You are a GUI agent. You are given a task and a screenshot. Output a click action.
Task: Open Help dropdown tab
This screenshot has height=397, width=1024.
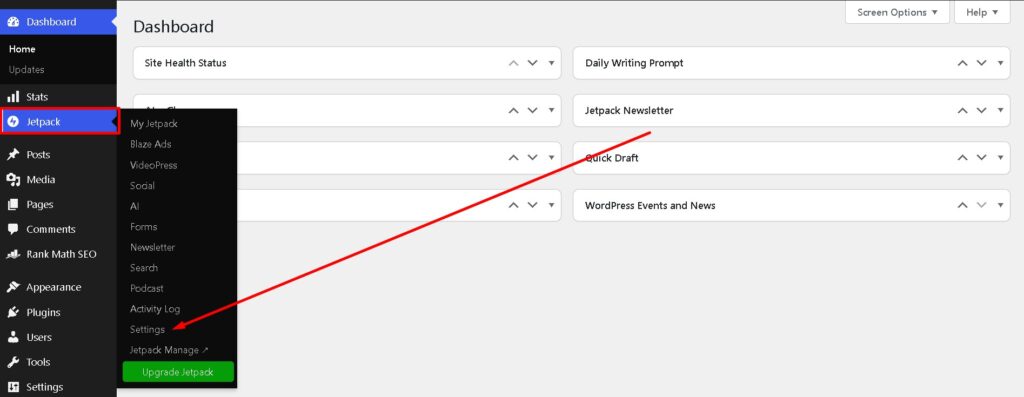[982, 12]
